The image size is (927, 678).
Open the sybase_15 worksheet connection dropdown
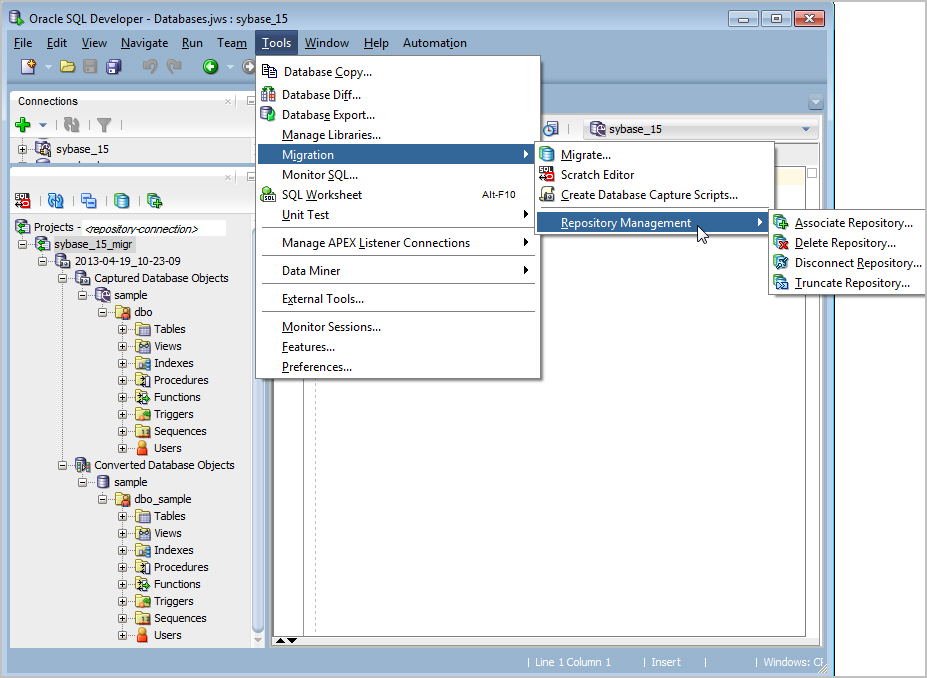[x=806, y=128]
